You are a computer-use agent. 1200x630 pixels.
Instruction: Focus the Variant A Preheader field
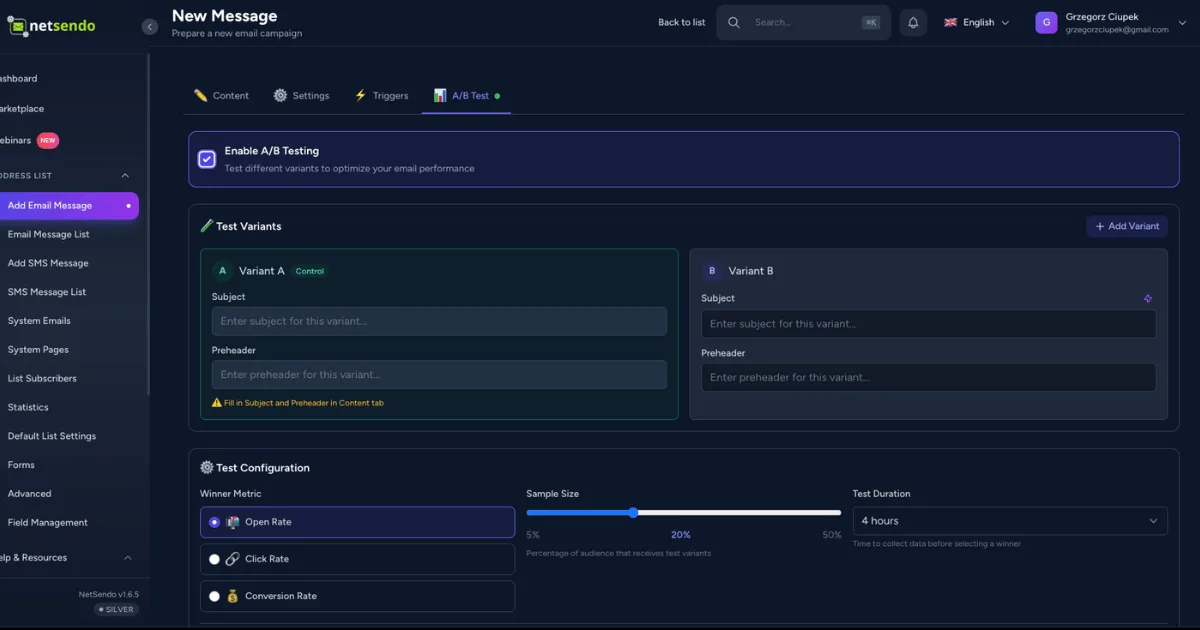tap(439, 375)
